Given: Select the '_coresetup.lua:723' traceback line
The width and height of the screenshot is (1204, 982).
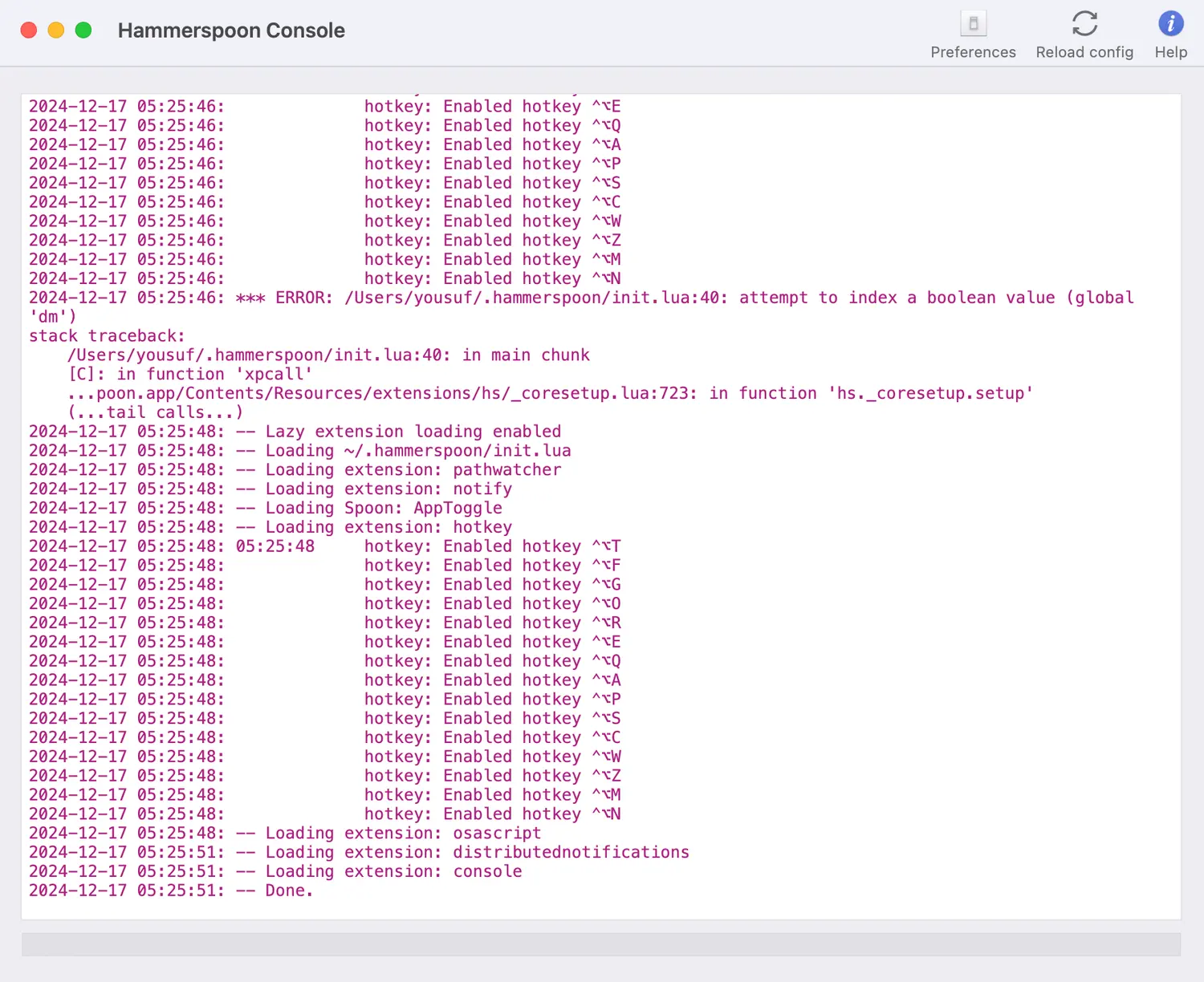Looking at the screenshot, I should pos(551,394).
